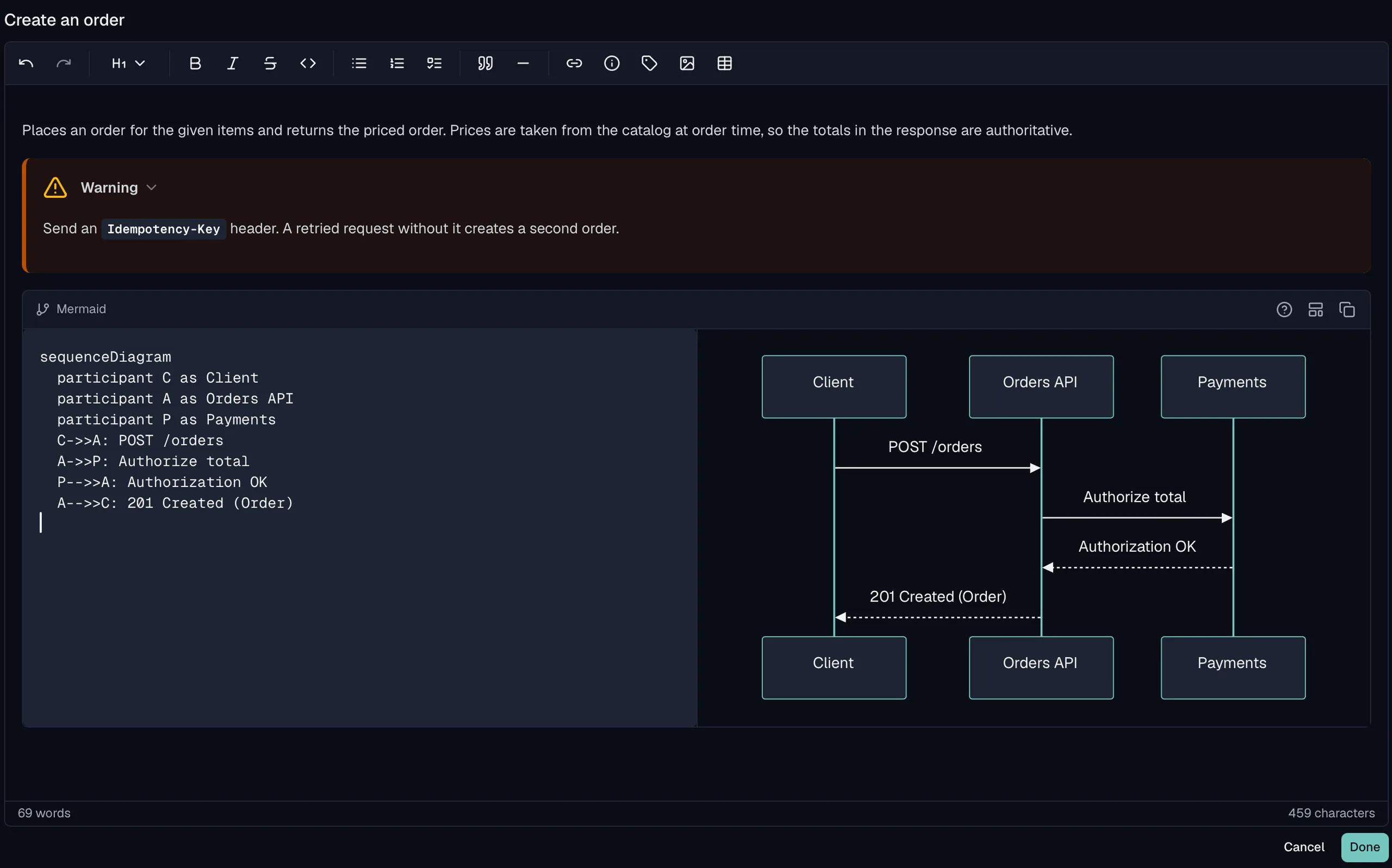This screenshot has width=1392, height=868.
Task: Click the 'A->>P: Authorize total' line
Action: point(153,461)
